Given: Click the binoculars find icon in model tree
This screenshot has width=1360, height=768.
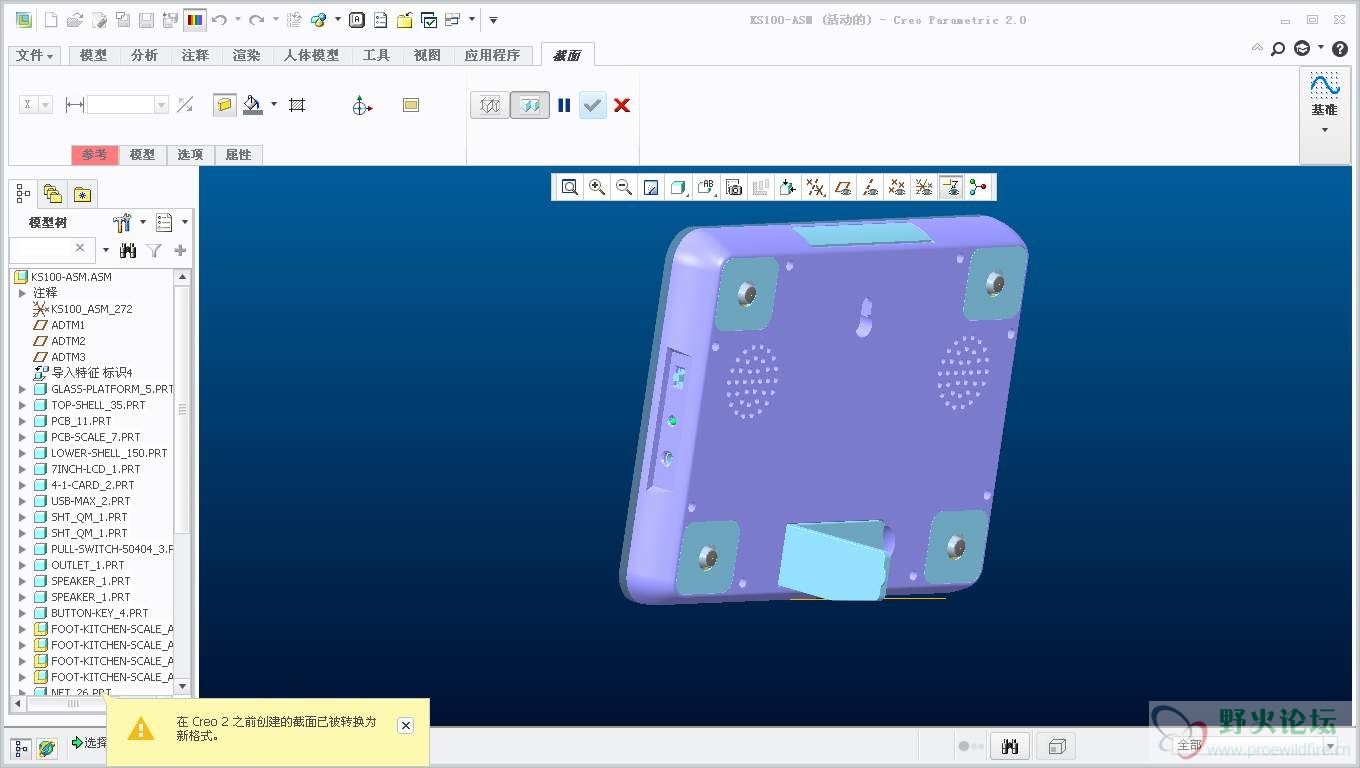Looking at the screenshot, I should [x=128, y=250].
